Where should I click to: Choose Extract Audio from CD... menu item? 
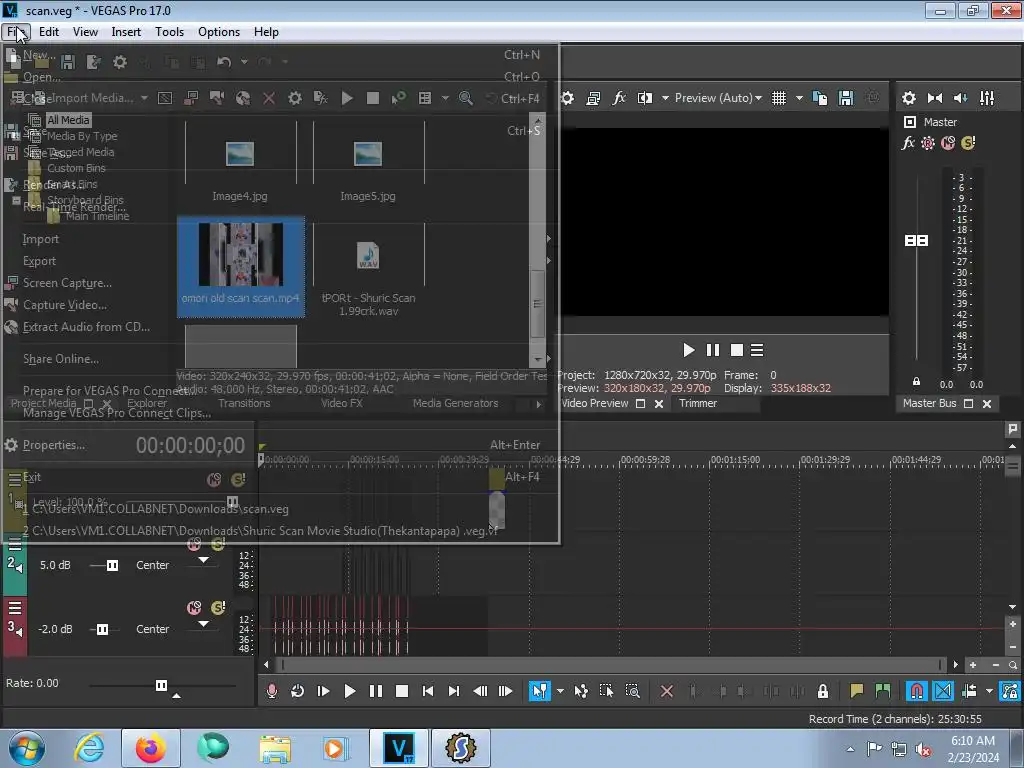pos(281,327)
